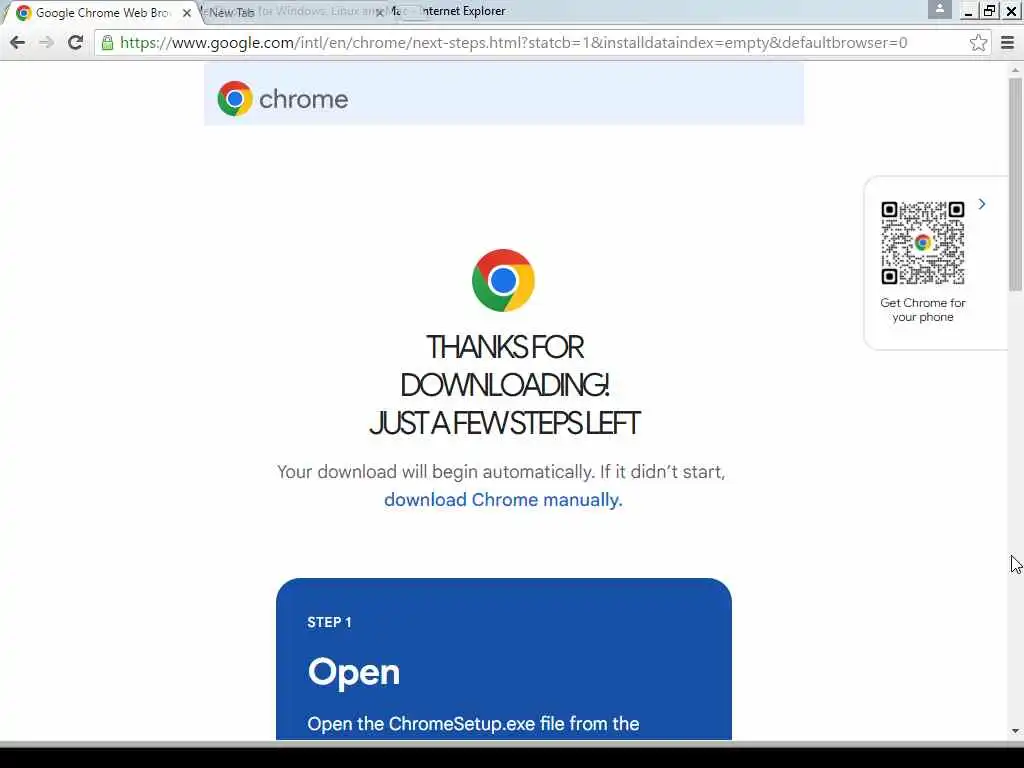Viewport: 1024px width, 768px height.
Task: Click the green padlock security icon
Action: pos(108,43)
